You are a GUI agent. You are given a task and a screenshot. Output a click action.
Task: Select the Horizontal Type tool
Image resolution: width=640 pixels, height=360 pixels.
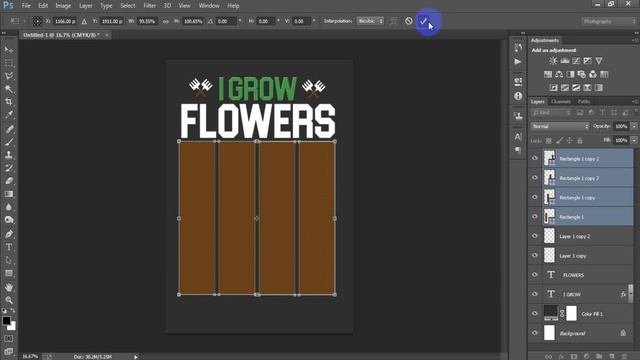[x=9, y=247]
